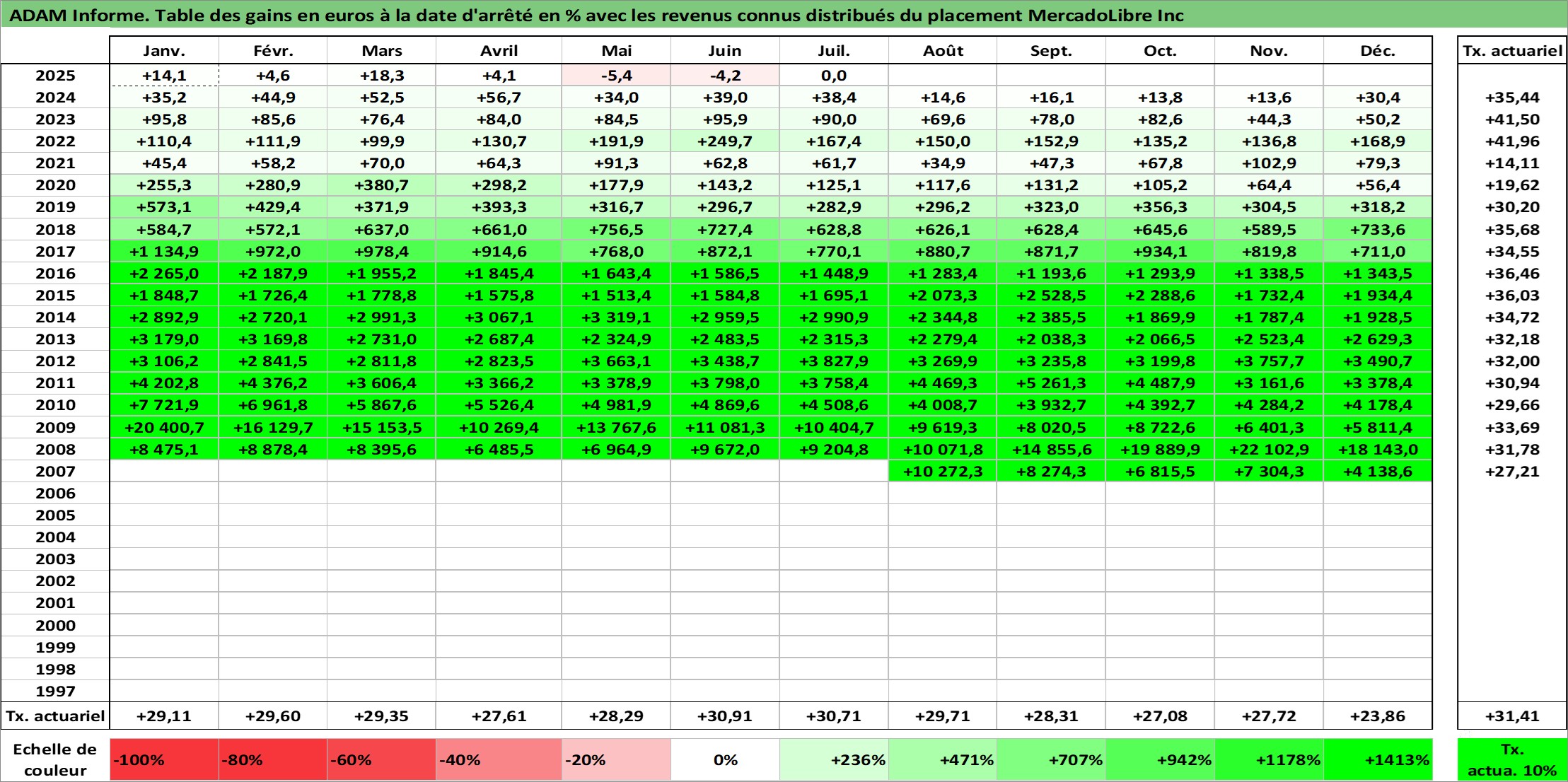Click the +10 272,3 cell in August 2007

pos(943,472)
